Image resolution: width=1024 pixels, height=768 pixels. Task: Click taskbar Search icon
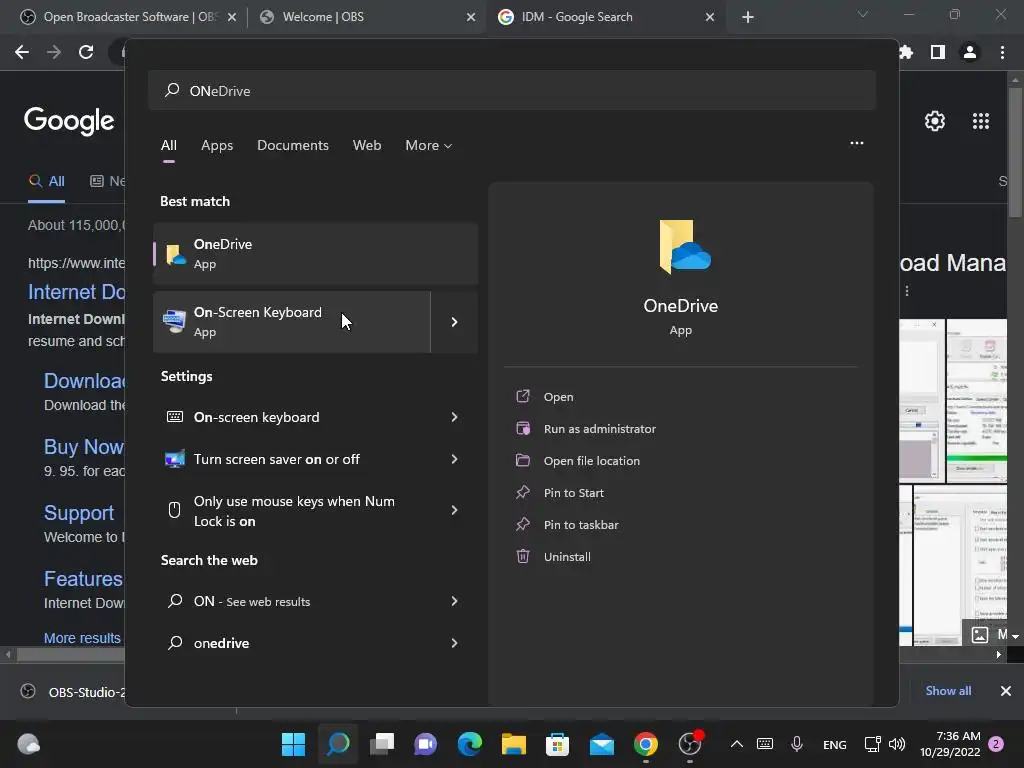pyautogui.click(x=338, y=744)
